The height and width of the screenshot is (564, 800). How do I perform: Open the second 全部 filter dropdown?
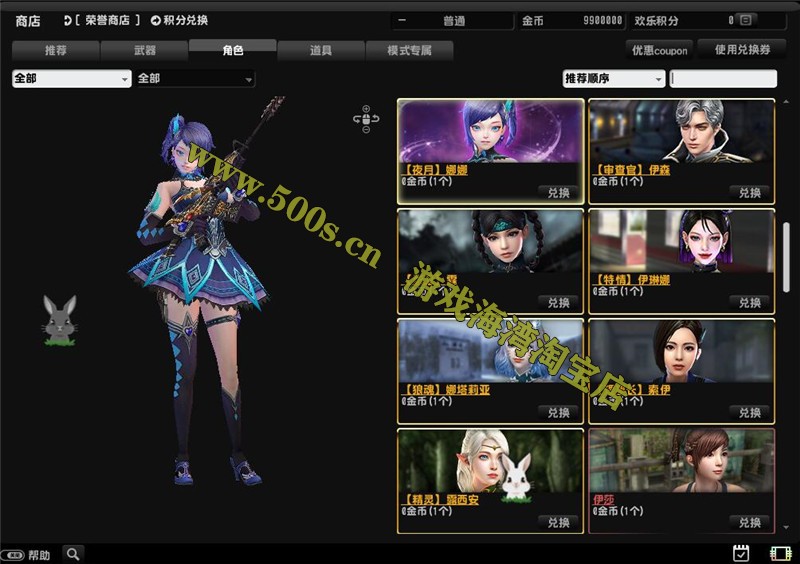click(x=194, y=78)
